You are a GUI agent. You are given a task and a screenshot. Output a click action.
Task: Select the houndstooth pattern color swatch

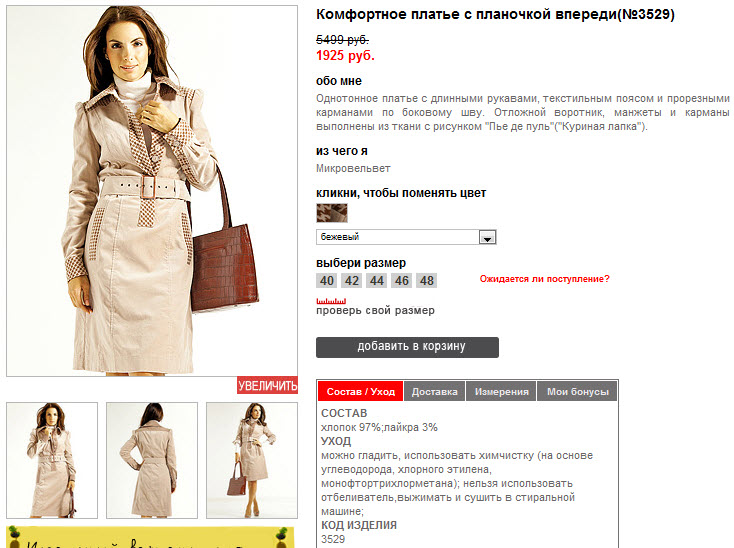[332, 213]
